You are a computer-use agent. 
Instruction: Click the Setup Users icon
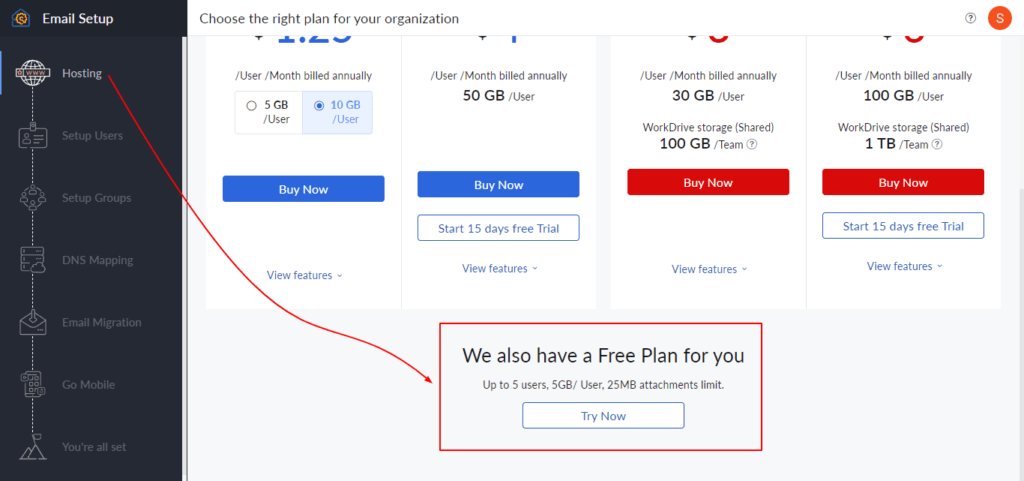(32, 136)
